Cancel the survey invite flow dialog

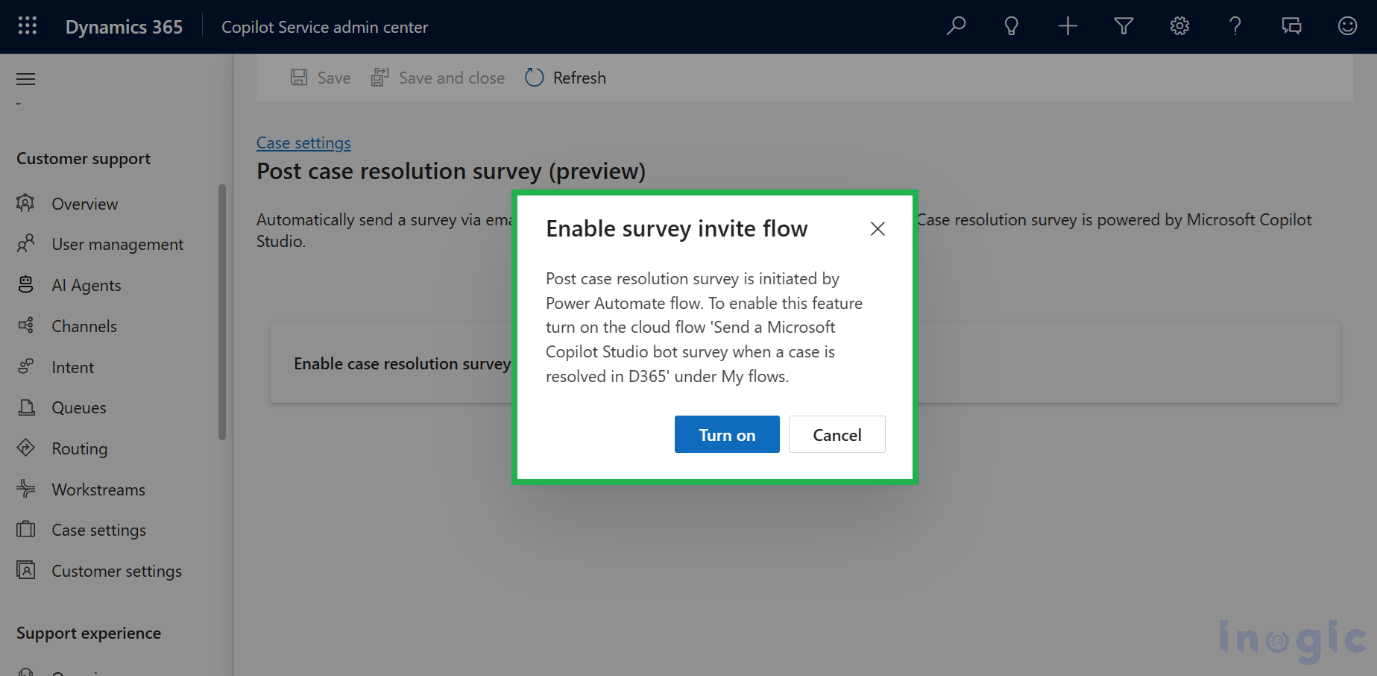(837, 435)
